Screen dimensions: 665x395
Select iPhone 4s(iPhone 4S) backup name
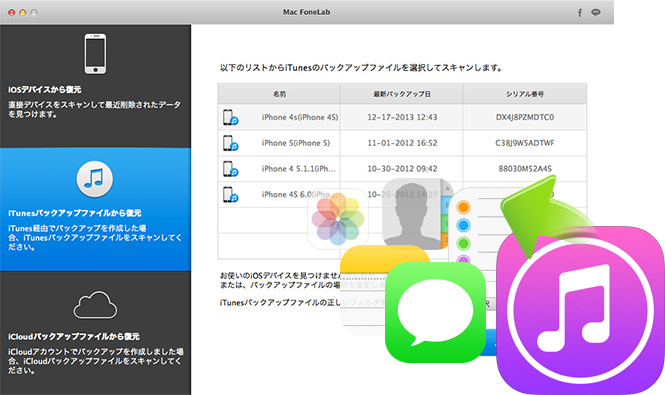click(300, 117)
